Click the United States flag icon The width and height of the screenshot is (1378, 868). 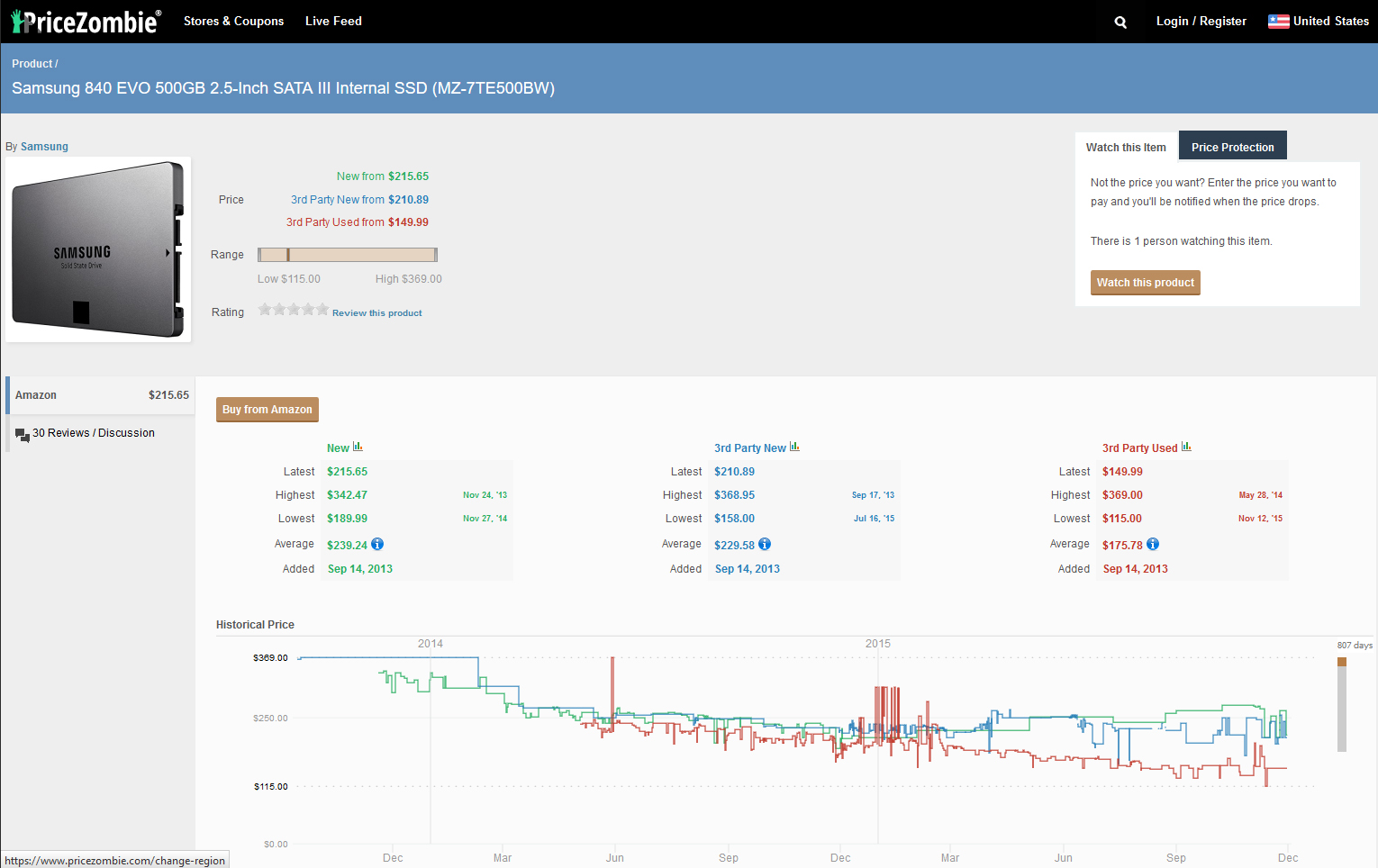pyautogui.click(x=1278, y=22)
